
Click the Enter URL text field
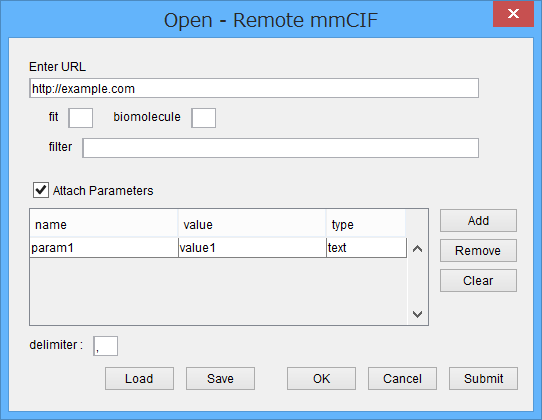[x=254, y=88]
